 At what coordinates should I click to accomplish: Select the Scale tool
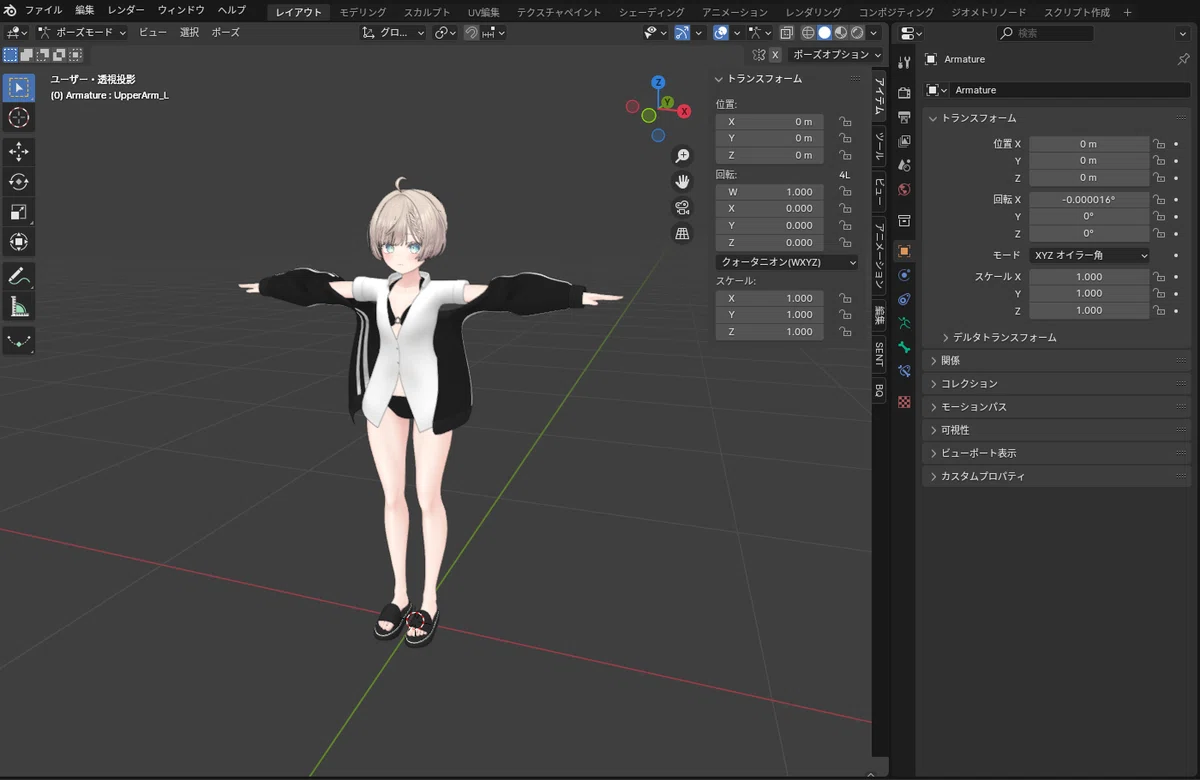[18, 212]
